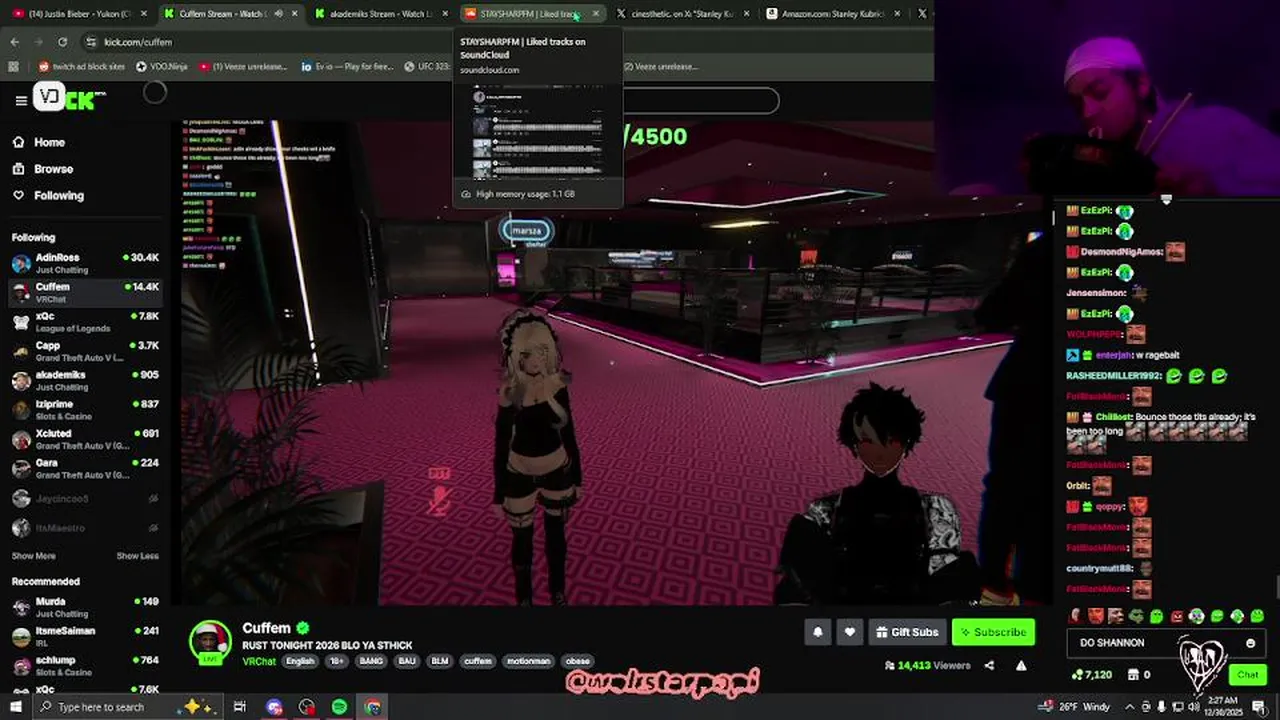This screenshot has width=1280, height=720.
Task: Open the bookmarks bar apps grid icon
Action: pos(13,67)
